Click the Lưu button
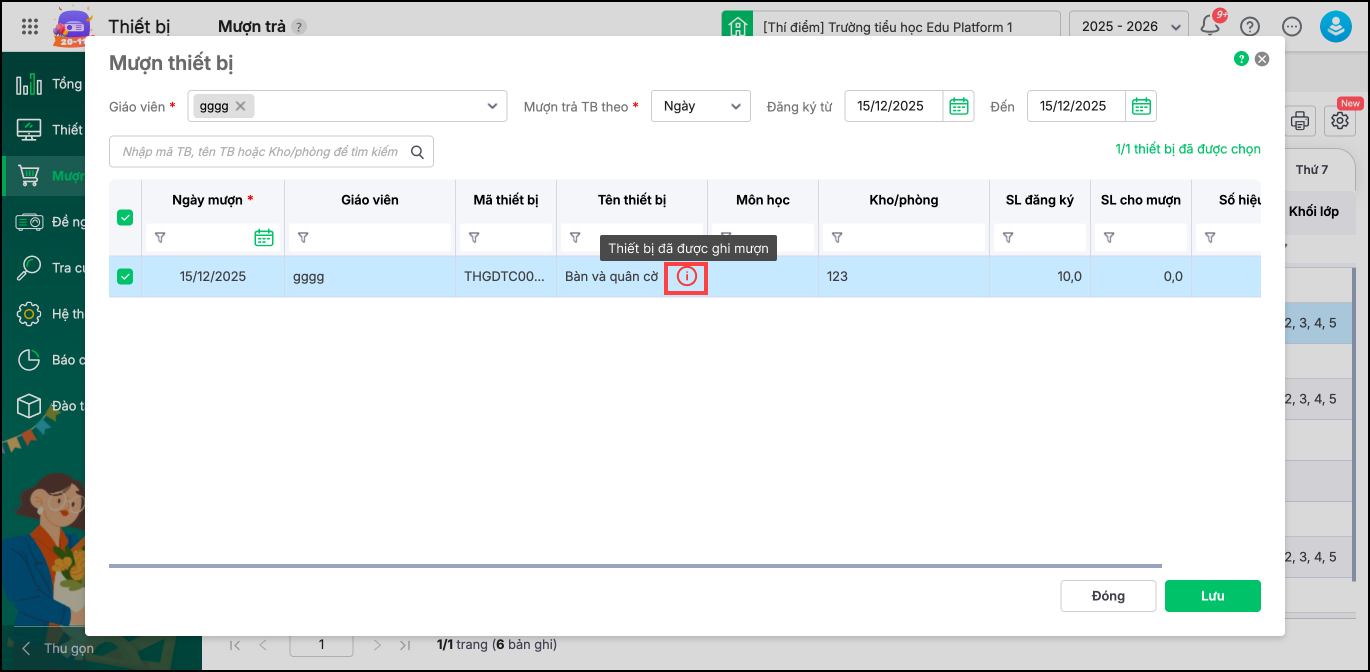This screenshot has height=672, width=1370. point(1212,596)
